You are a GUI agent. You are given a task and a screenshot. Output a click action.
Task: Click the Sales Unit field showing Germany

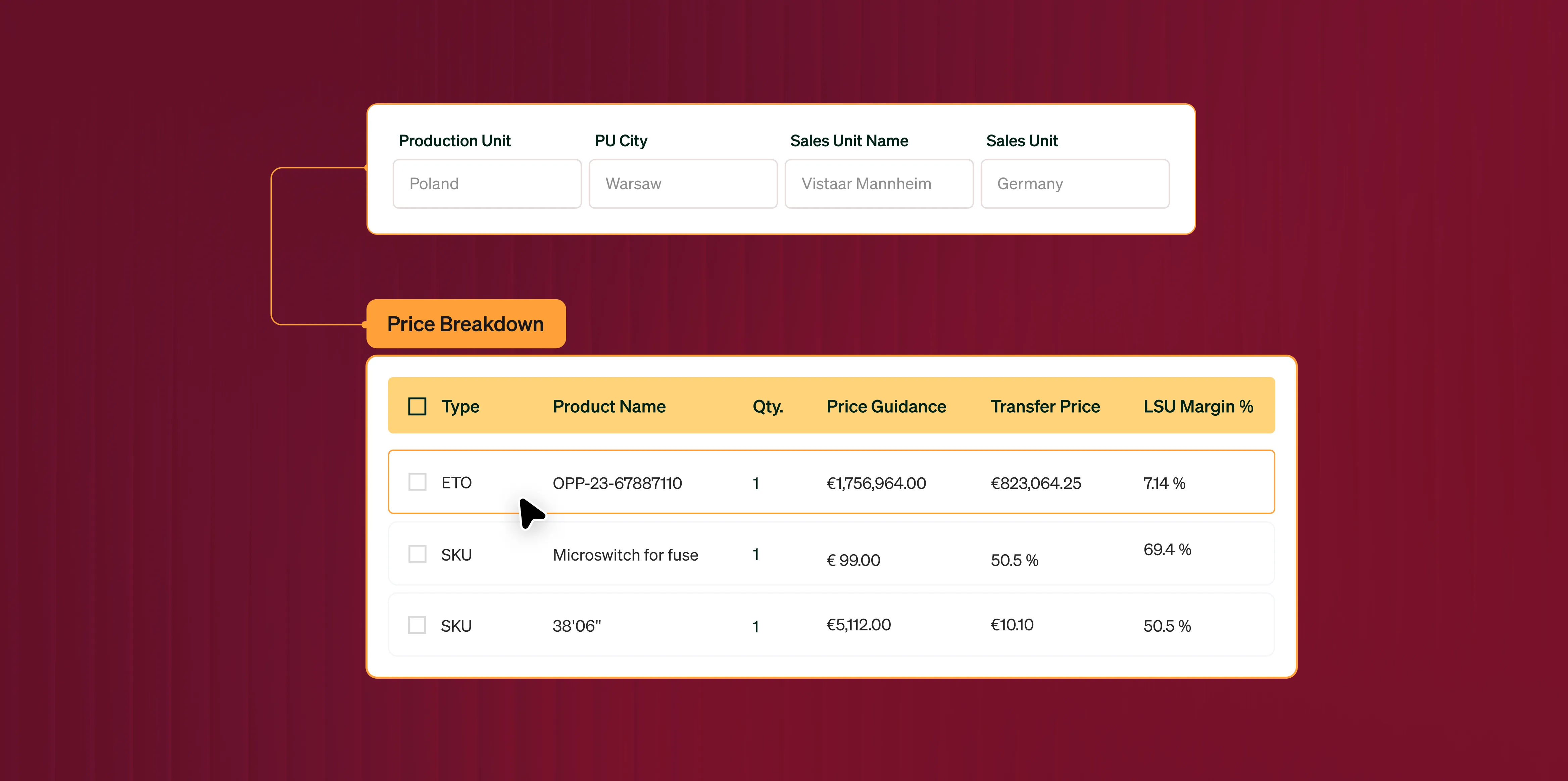coord(1074,184)
